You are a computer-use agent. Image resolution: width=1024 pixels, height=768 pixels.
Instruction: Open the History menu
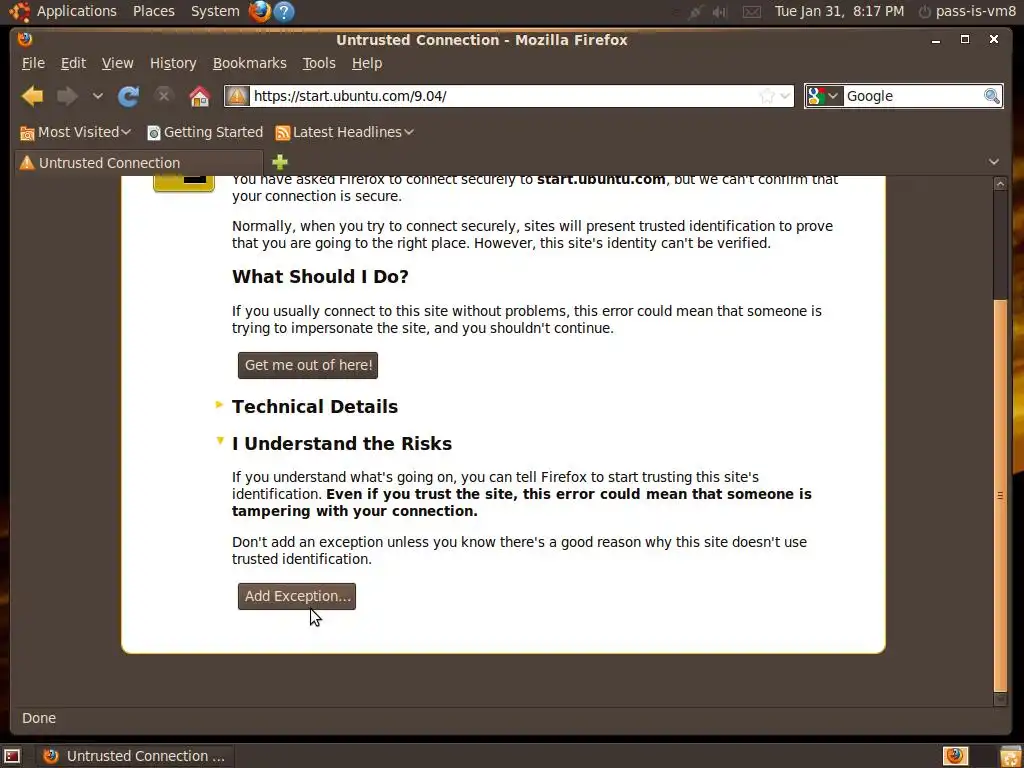173,63
